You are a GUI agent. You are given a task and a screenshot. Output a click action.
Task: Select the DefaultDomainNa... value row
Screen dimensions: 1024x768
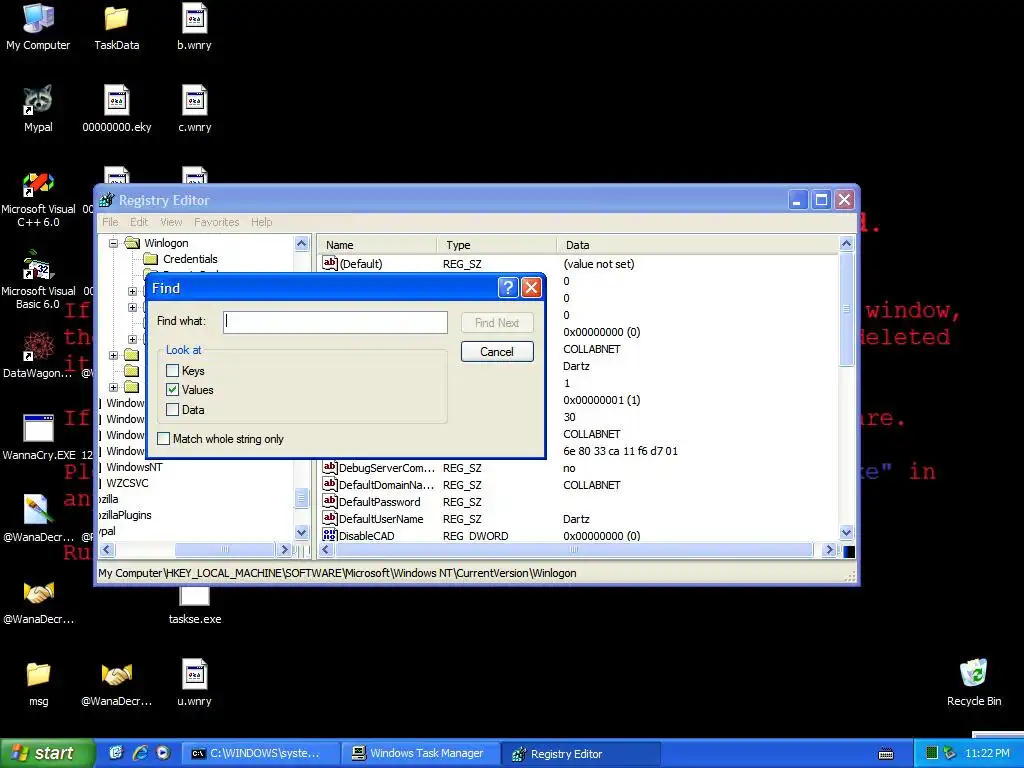(579, 485)
